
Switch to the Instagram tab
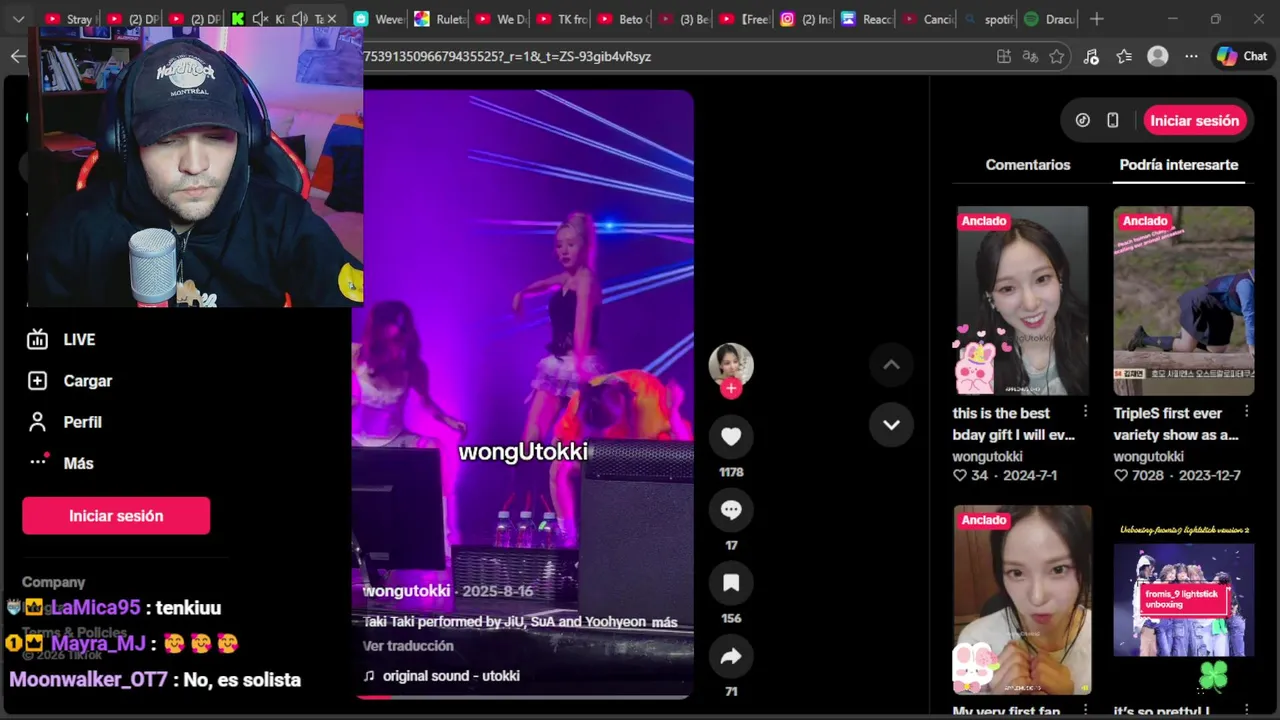(806, 19)
